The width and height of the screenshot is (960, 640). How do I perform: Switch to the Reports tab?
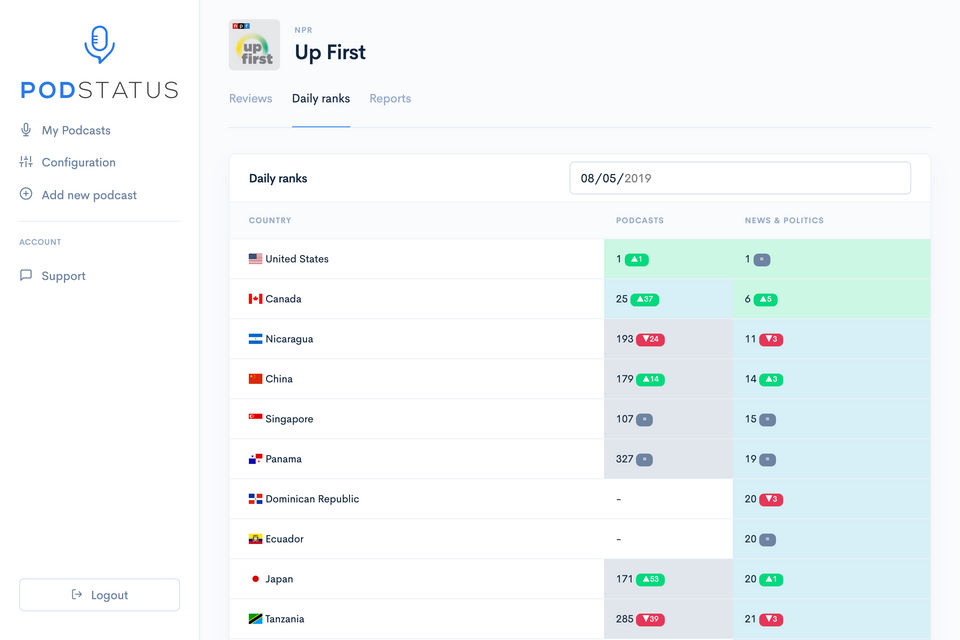coord(390,99)
